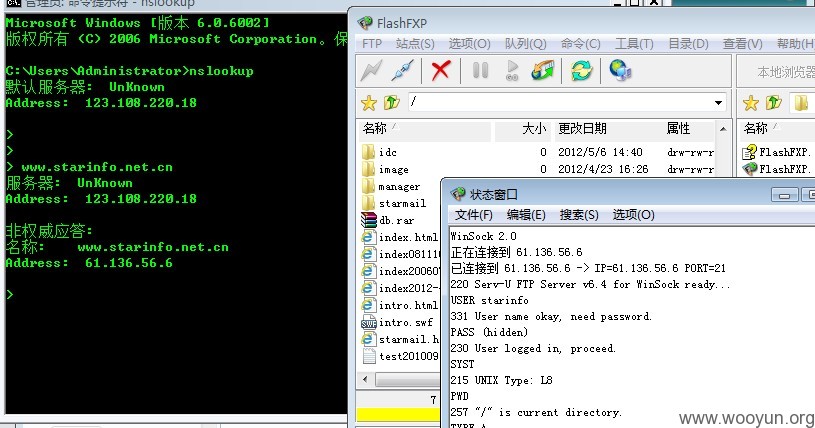Select the starmail.h file row
815x428 pixels.
click(400, 340)
